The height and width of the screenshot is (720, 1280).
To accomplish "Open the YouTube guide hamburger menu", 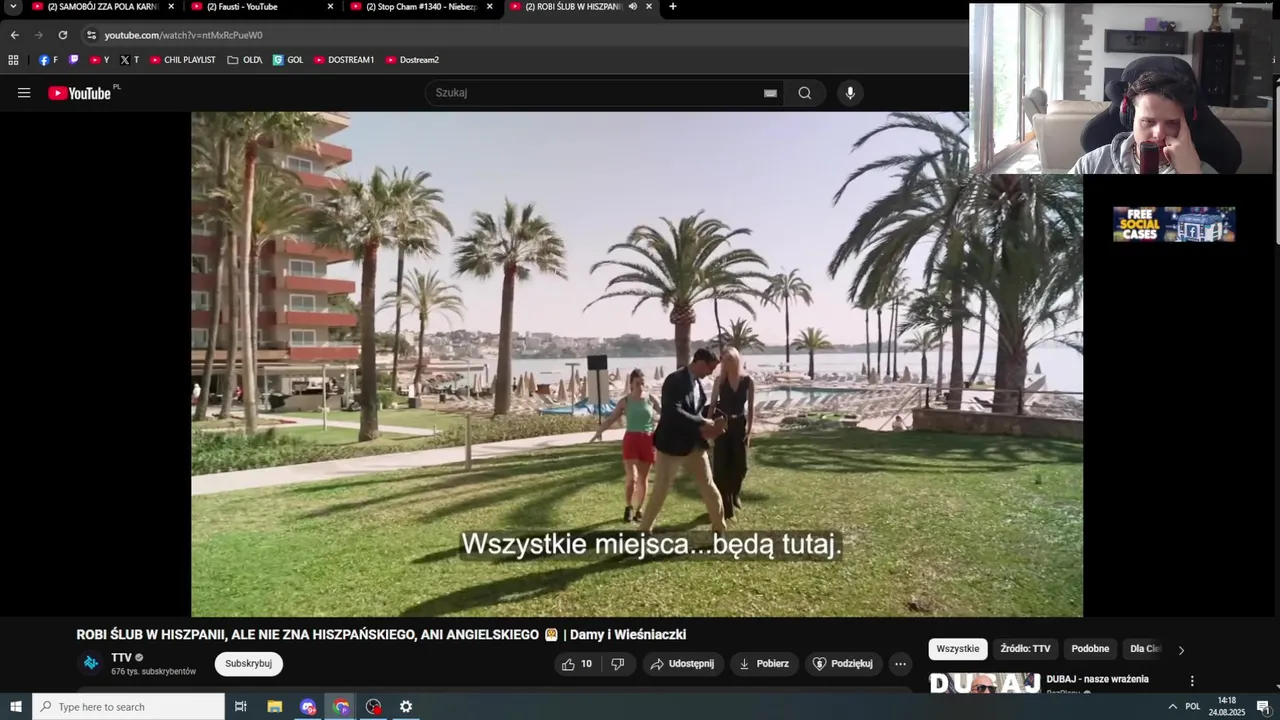I will (24, 93).
